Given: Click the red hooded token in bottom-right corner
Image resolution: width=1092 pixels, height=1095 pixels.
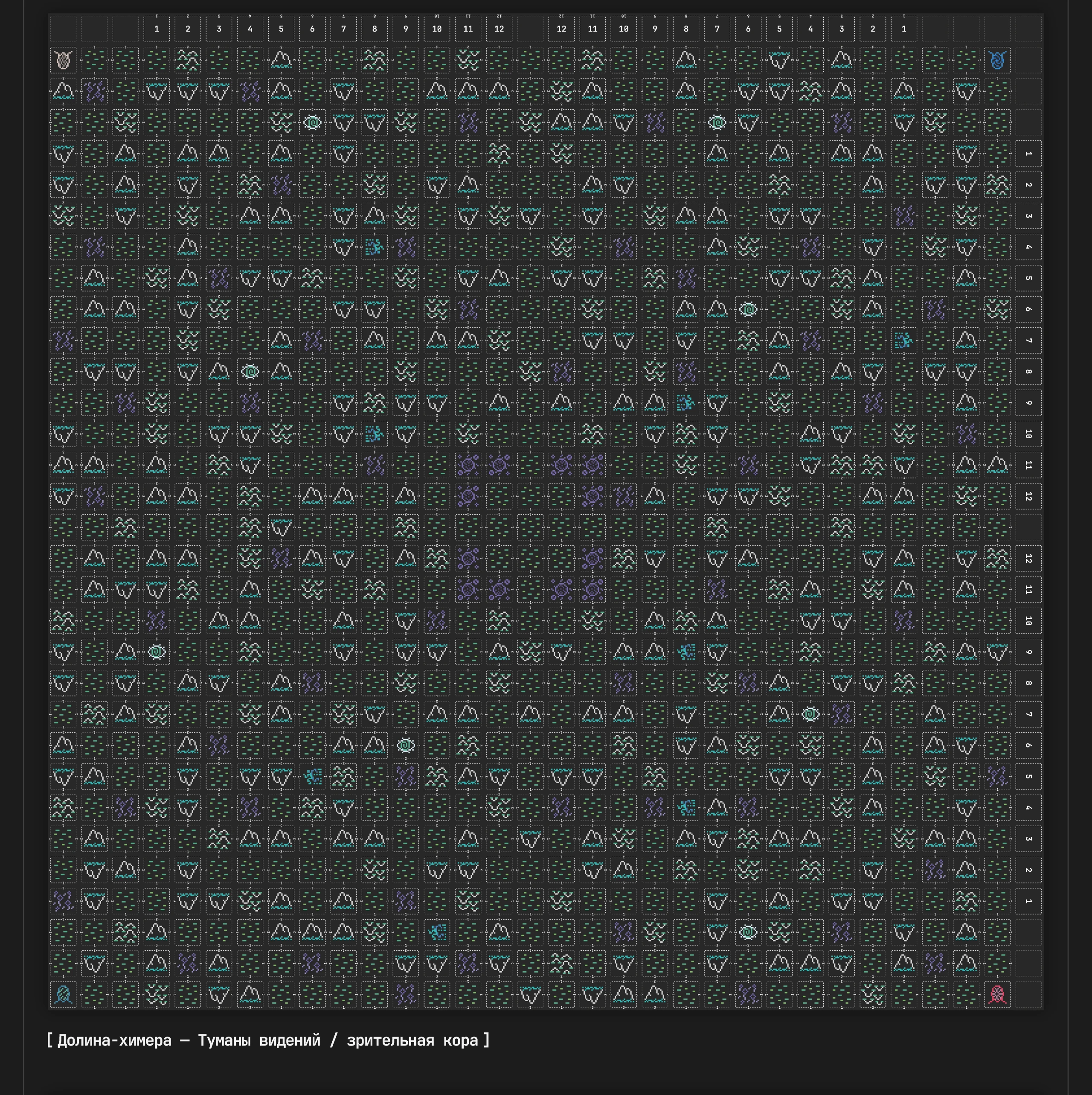Looking at the screenshot, I should 997,994.
